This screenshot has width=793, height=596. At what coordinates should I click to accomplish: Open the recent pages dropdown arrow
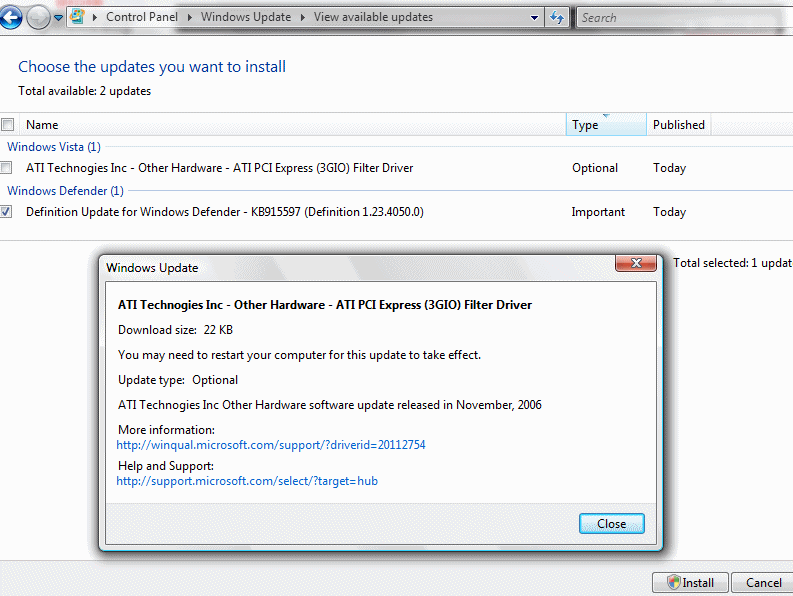(x=58, y=18)
